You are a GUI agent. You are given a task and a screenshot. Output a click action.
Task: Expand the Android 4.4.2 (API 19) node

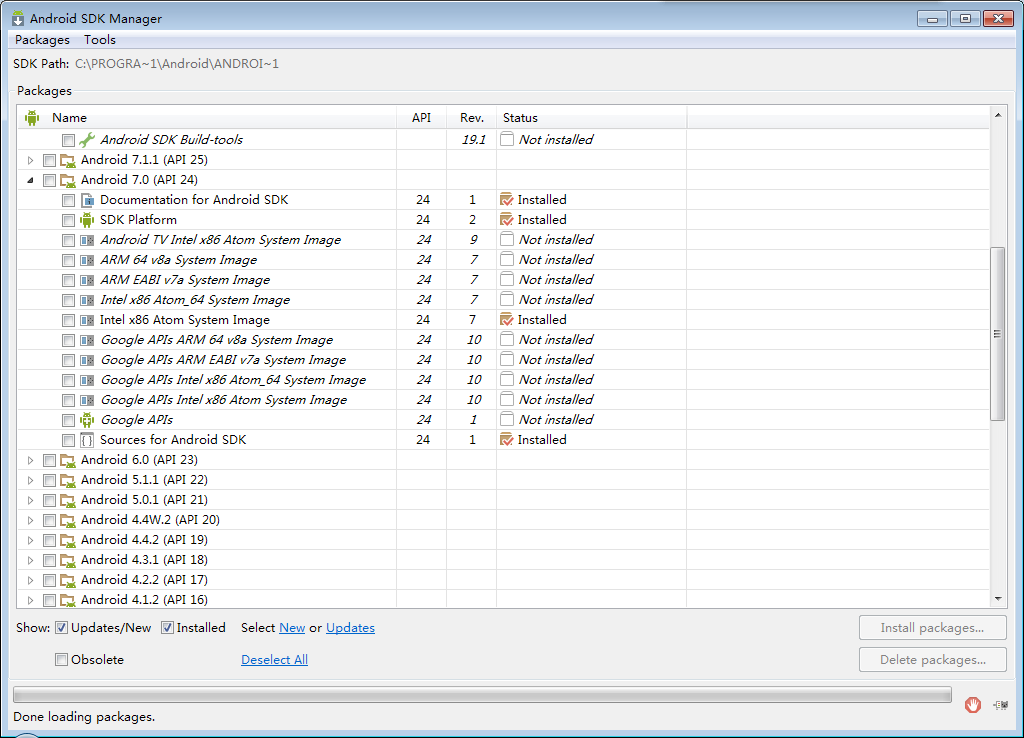pyautogui.click(x=30, y=540)
